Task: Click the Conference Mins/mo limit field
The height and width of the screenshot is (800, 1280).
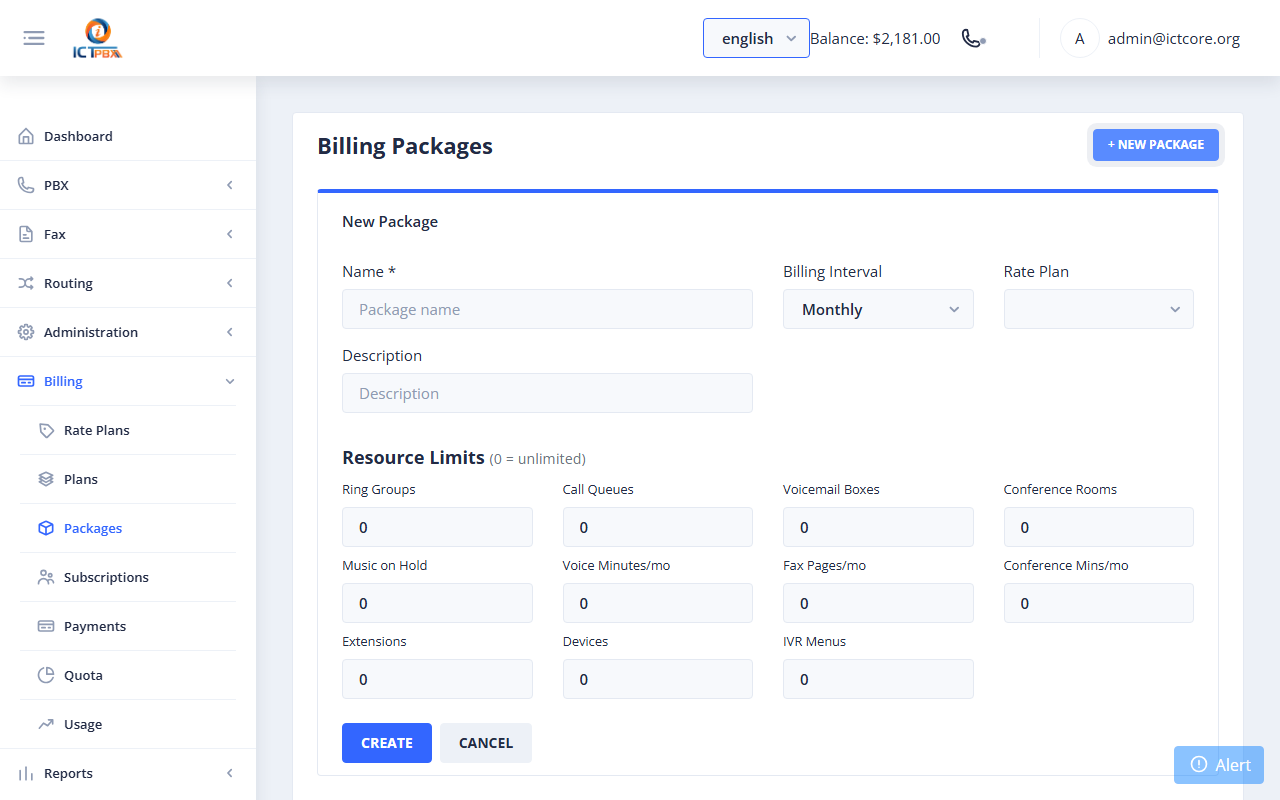Action: [x=1099, y=603]
